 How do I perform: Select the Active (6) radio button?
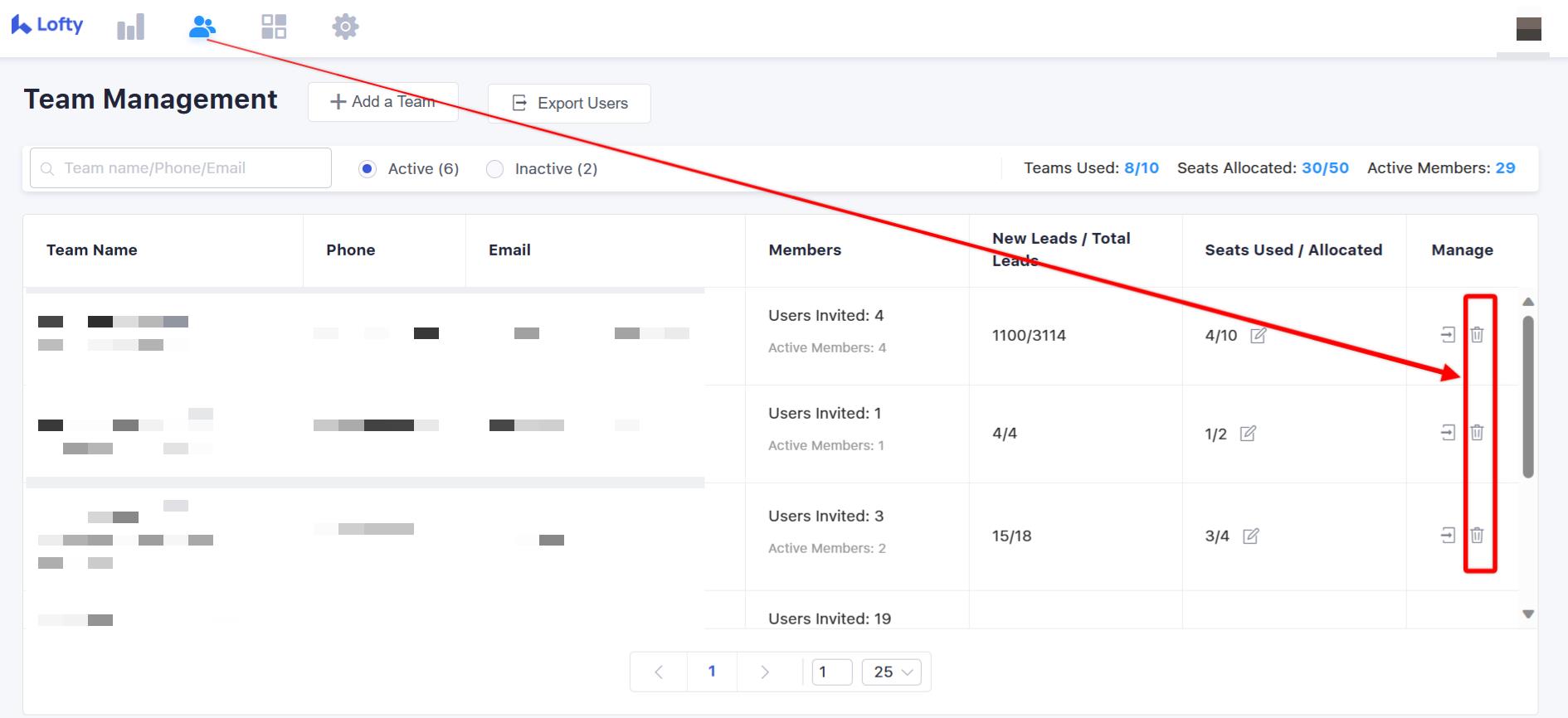(x=368, y=169)
